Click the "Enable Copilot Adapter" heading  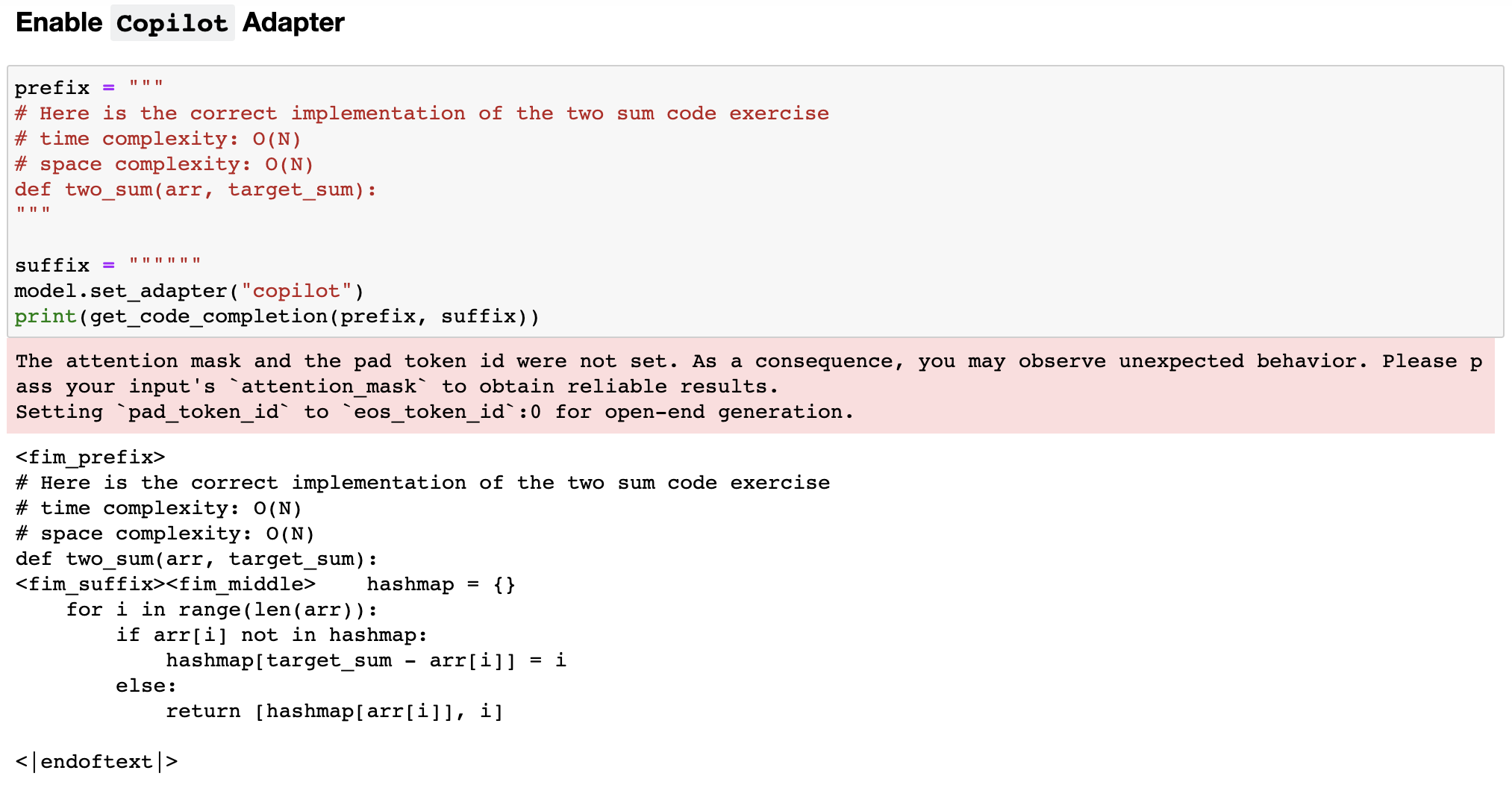coord(180,23)
